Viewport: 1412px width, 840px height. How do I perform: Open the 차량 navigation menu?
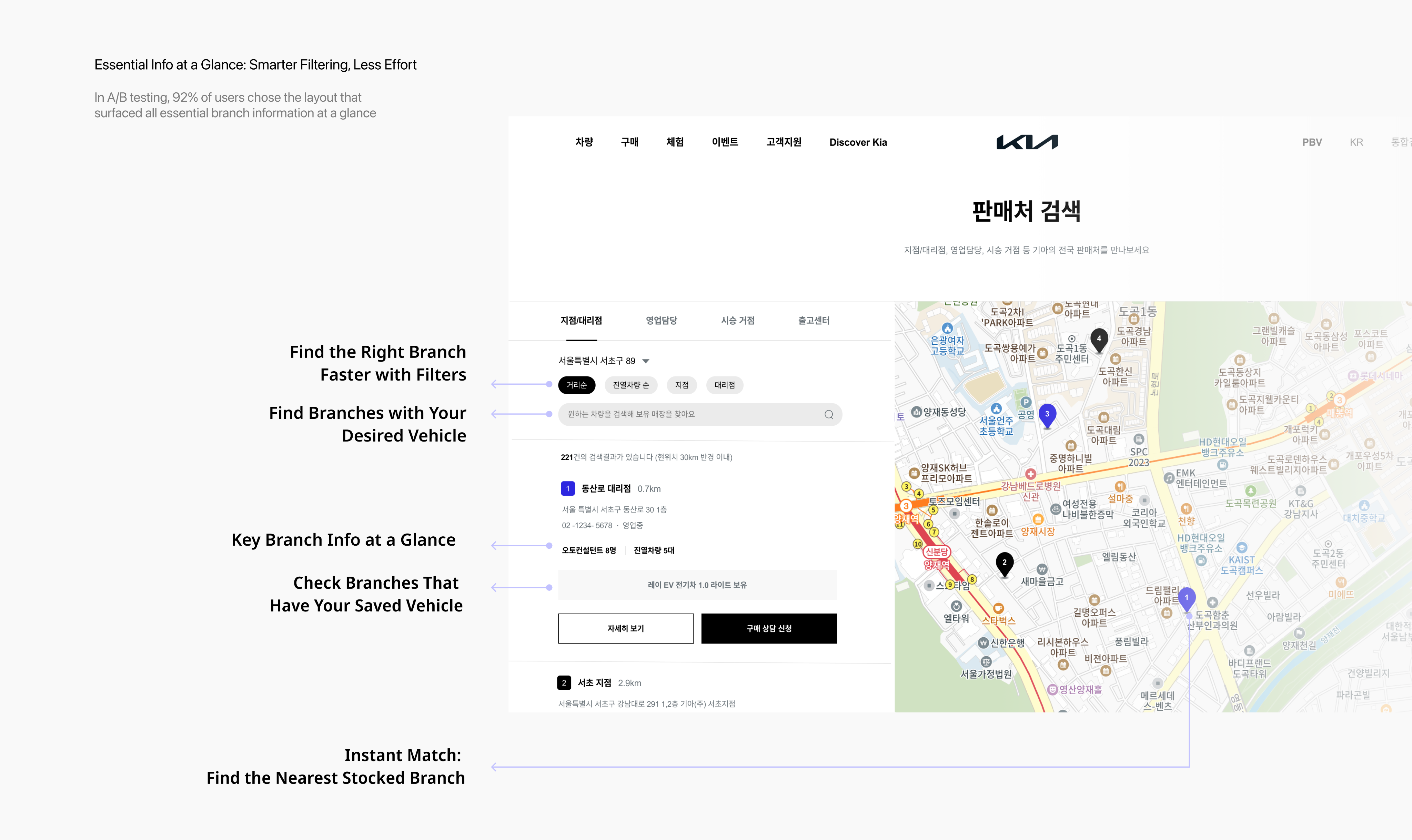click(584, 142)
